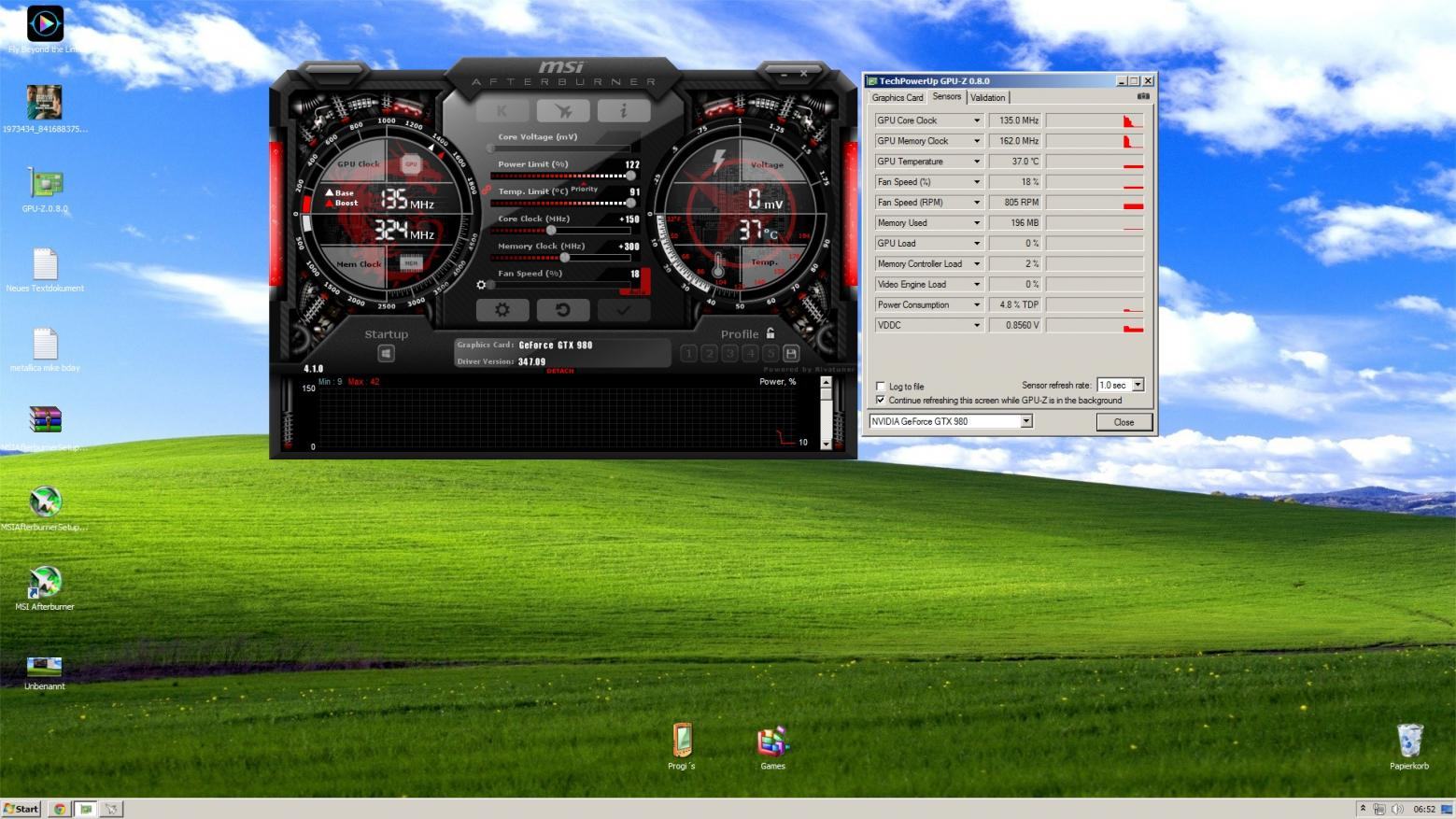Open the GPU-Z.0.8.0 desktop icon
1456x819 pixels.
pos(44,190)
